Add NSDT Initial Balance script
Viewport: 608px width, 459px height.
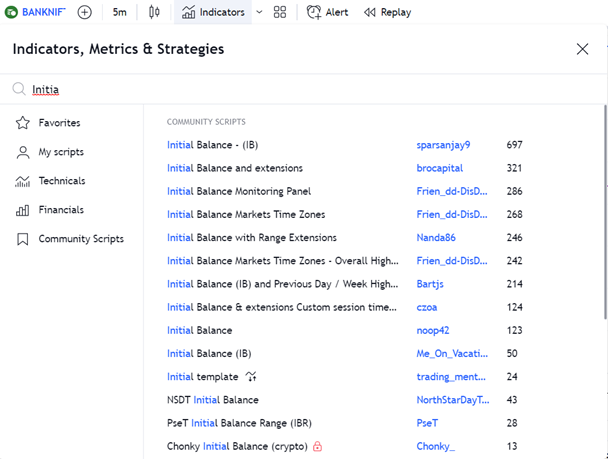pos(212,400)
